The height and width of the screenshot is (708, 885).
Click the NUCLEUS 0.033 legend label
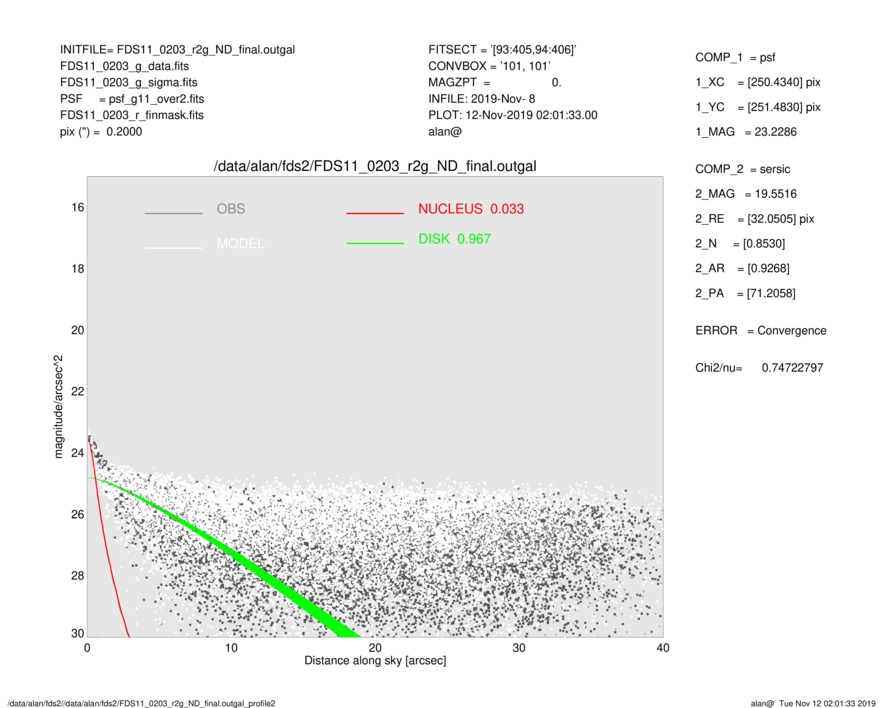(x=471, y=209)
